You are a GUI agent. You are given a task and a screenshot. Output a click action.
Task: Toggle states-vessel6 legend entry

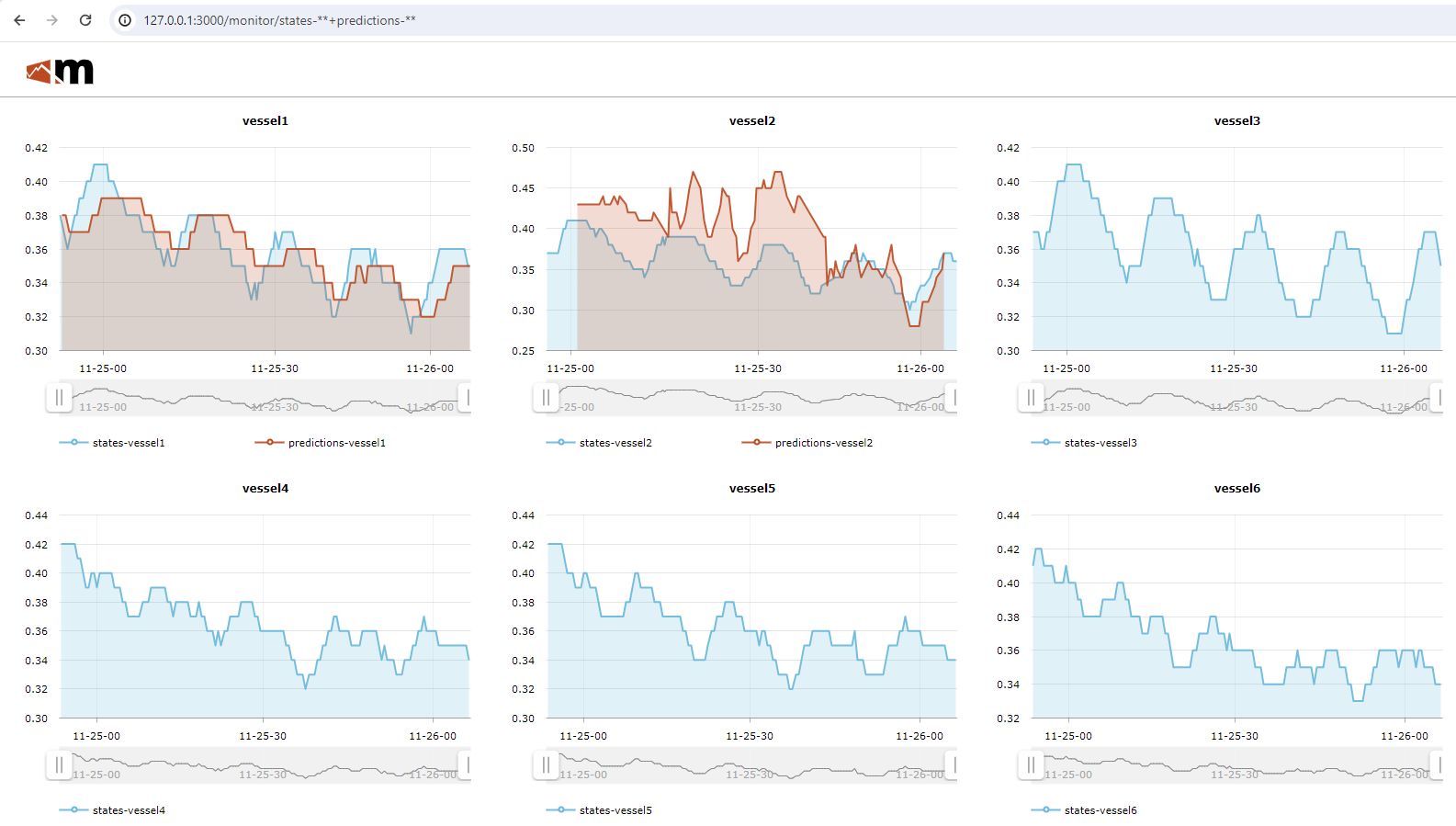click(1084, 810)
